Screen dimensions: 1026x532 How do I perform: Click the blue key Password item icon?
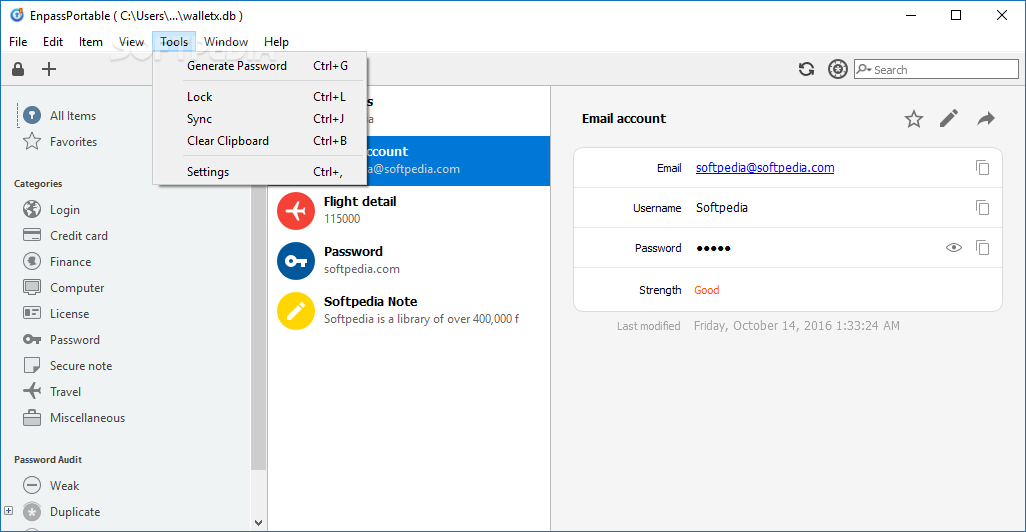(296, 260)
